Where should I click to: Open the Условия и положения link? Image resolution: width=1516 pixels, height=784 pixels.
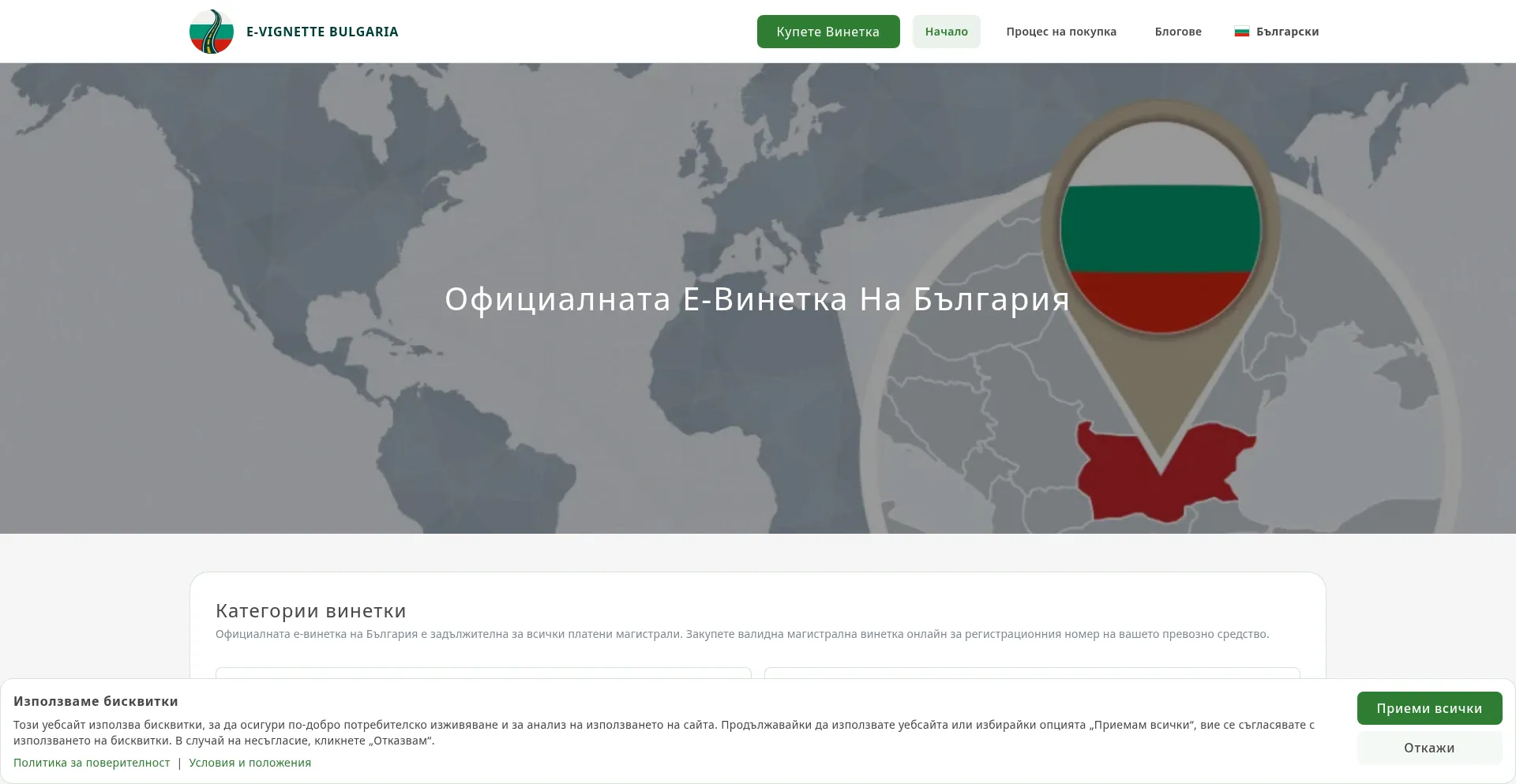click(x=250, y=763)
